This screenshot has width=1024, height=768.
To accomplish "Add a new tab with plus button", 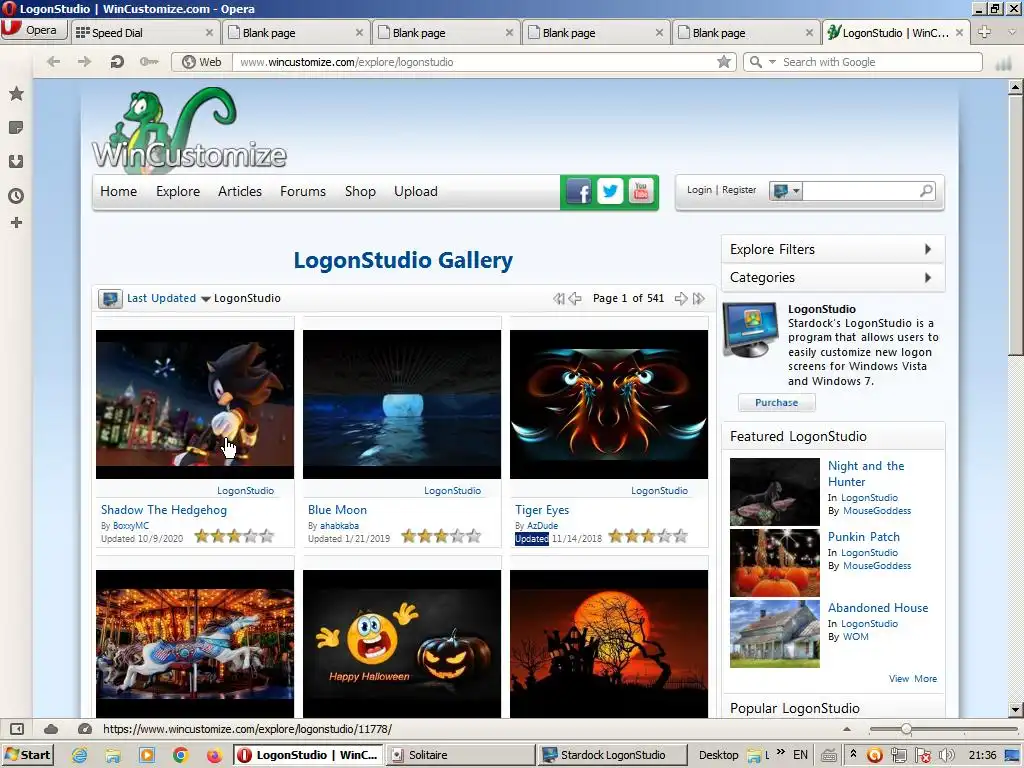I will [x=984, y=32].
